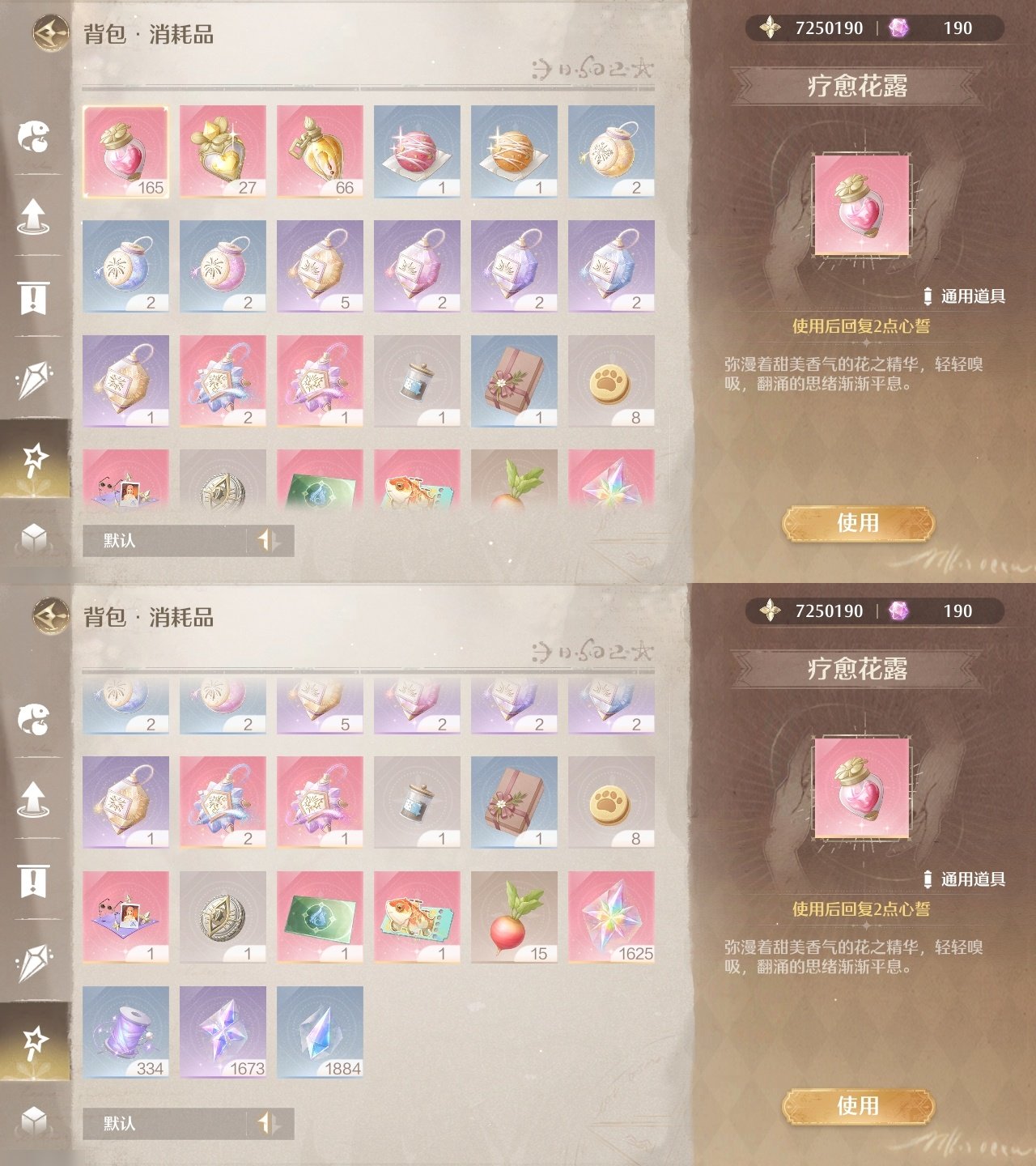Select the red radish item with count 15
1036x1166 pixels.
pyautogui.click(x=514, y=917)
